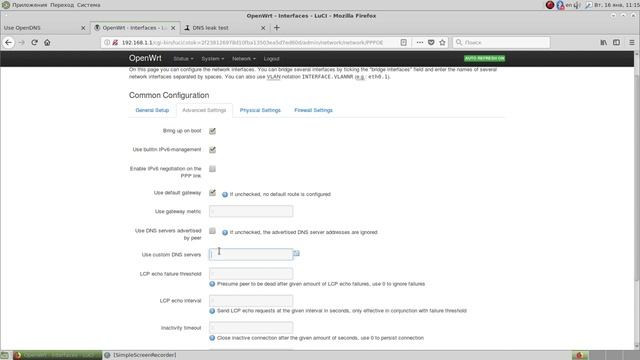Click the browser address bar URL
This screenshot has height=360, width=640.
click(x=252, y=42)
